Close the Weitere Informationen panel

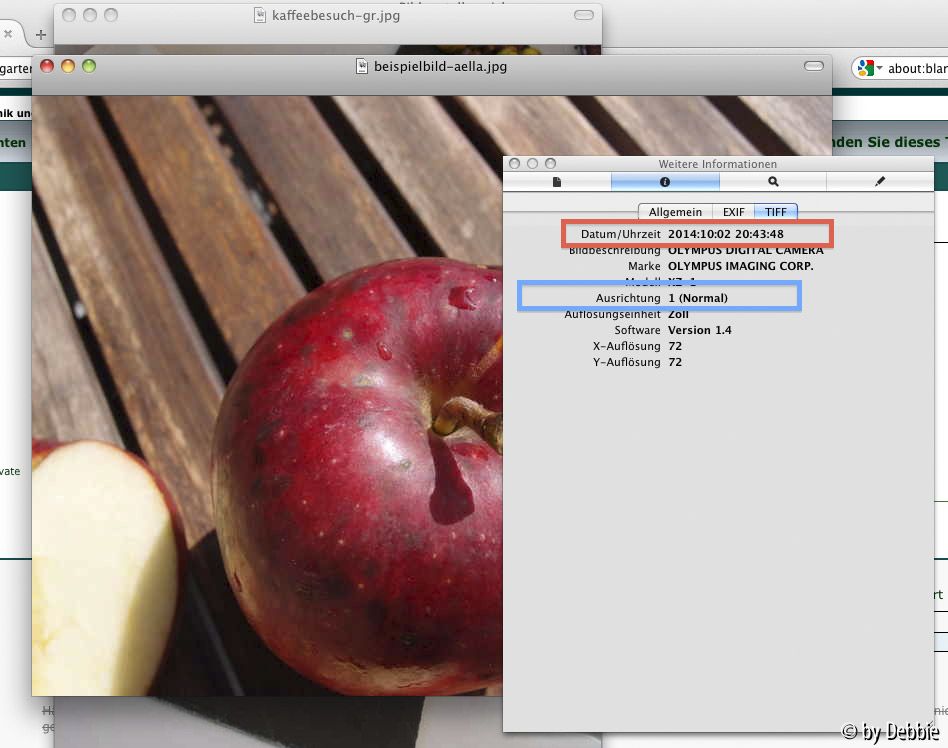[515, 163]
